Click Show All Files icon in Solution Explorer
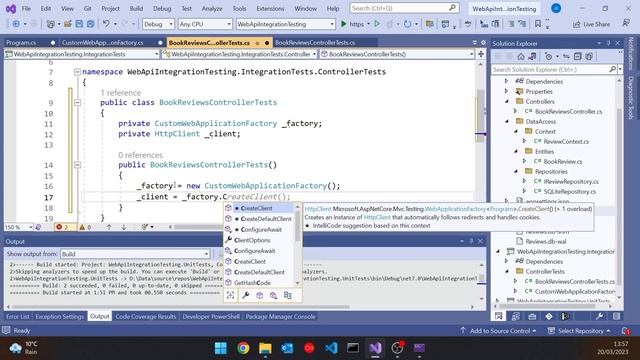The height and width of the screenshot is (360, 640). (x=589, y=56)
